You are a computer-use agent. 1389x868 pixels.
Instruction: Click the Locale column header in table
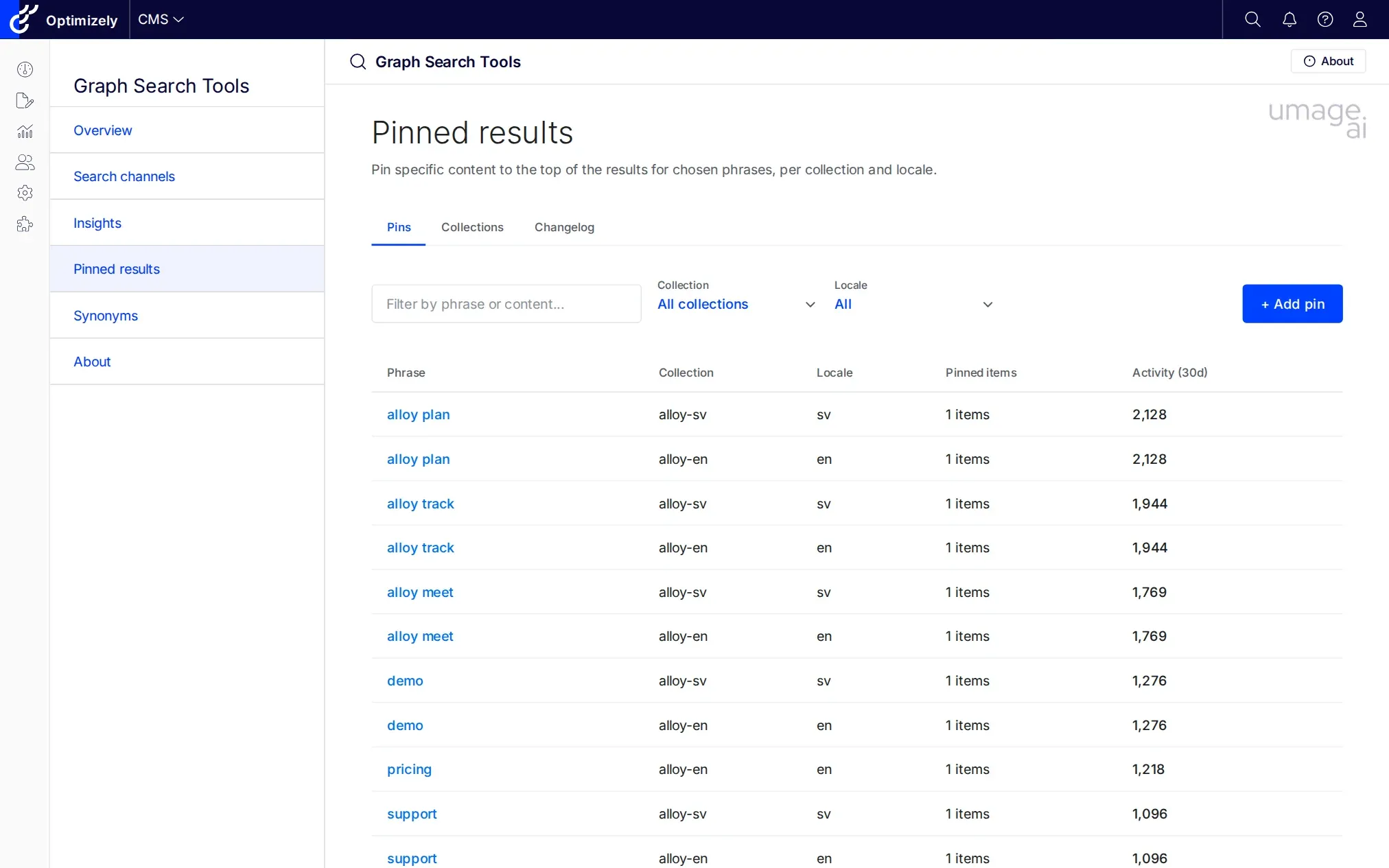834,373
